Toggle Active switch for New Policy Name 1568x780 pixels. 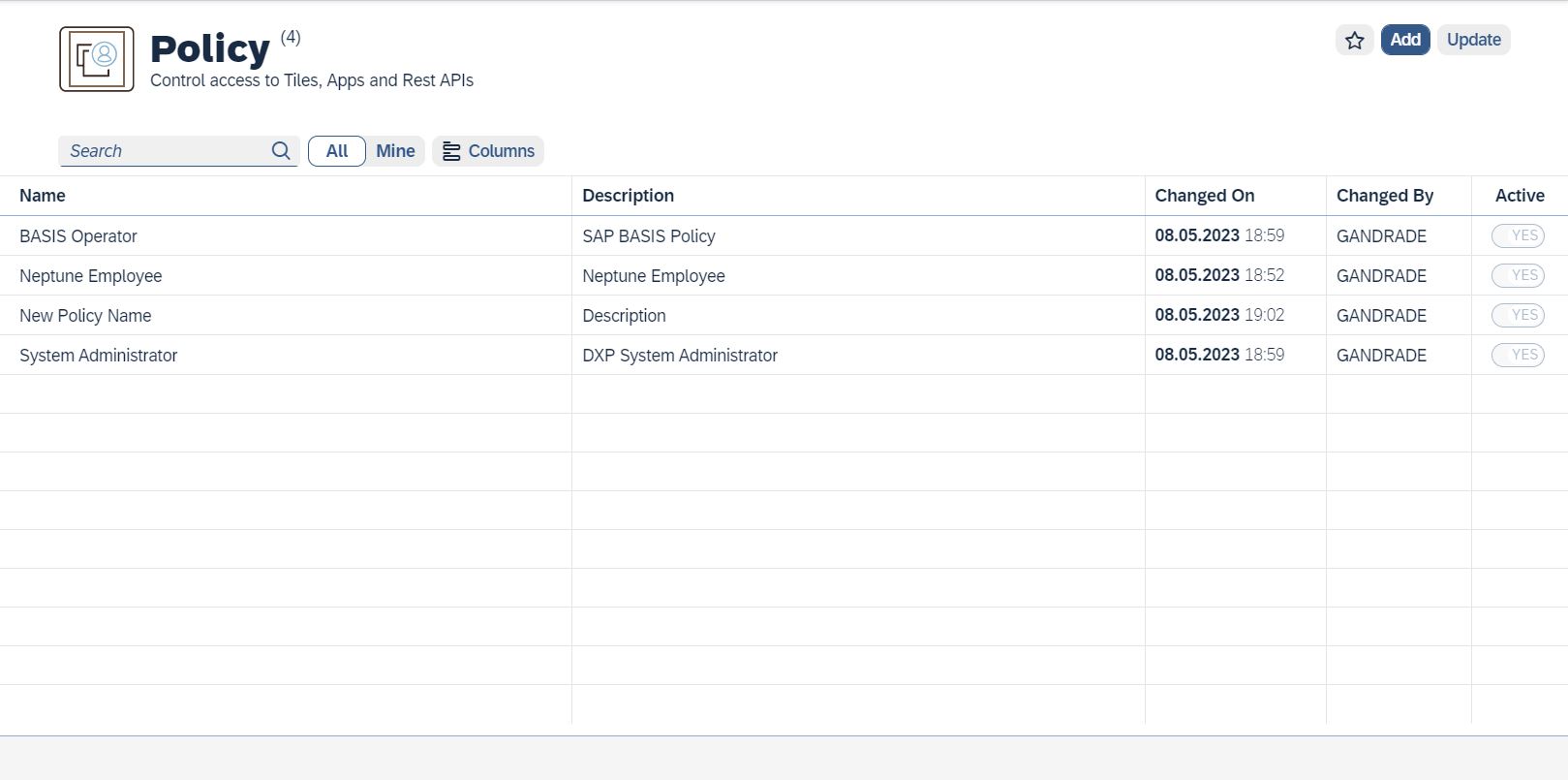(1517, 315)
